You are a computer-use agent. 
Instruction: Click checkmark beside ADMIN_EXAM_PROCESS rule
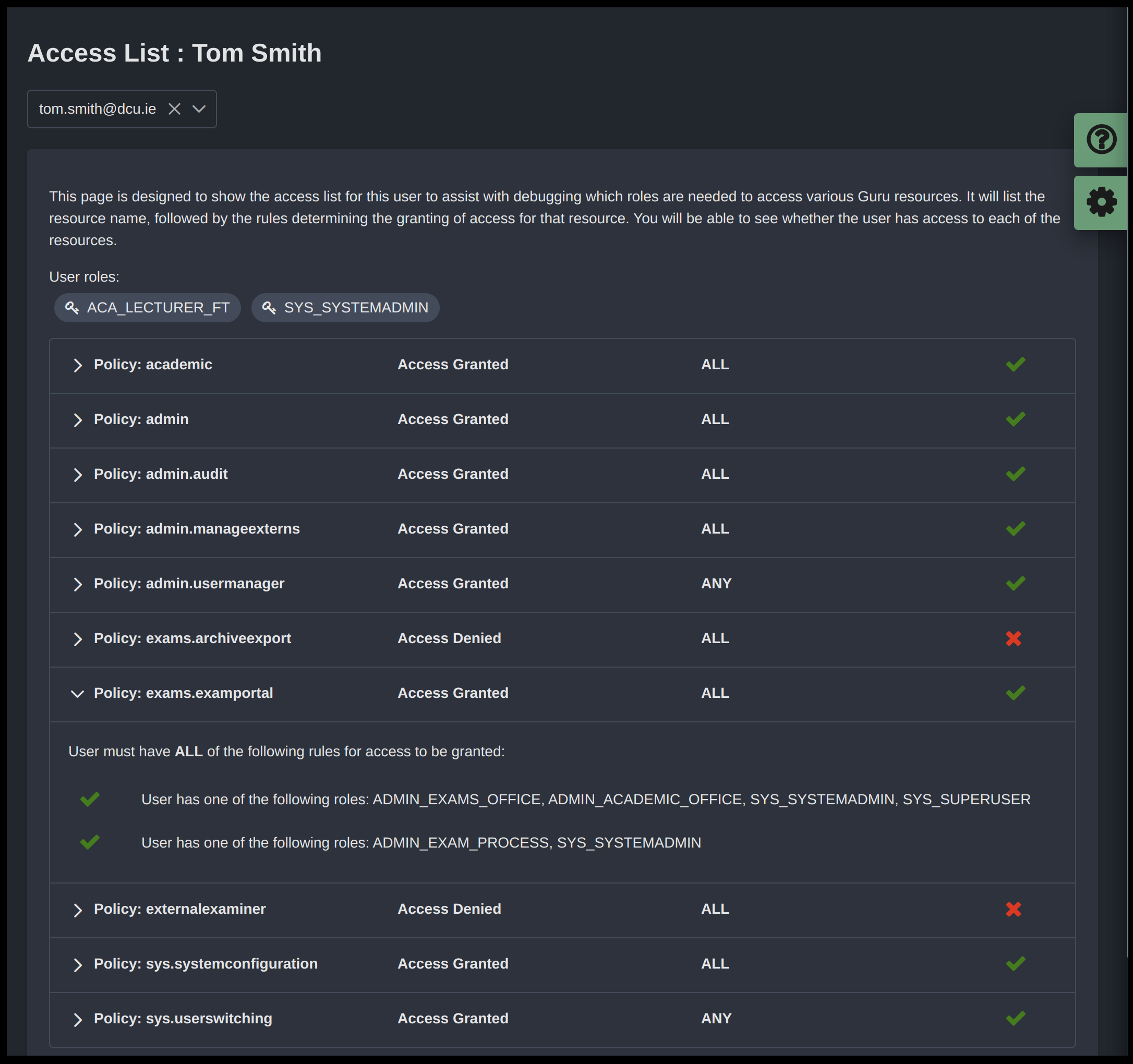point(90,842)
